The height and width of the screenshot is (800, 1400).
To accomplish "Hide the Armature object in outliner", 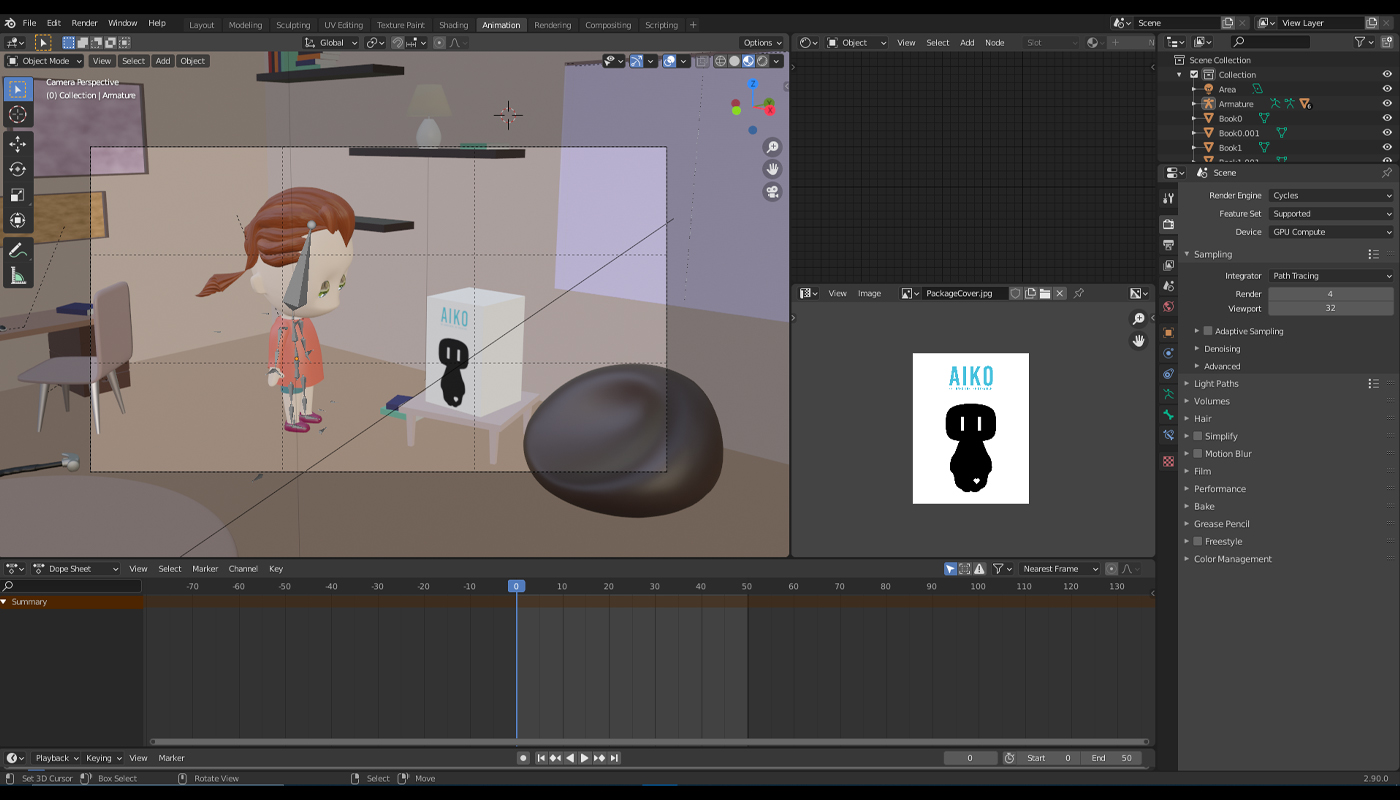I will (1387, 104).
